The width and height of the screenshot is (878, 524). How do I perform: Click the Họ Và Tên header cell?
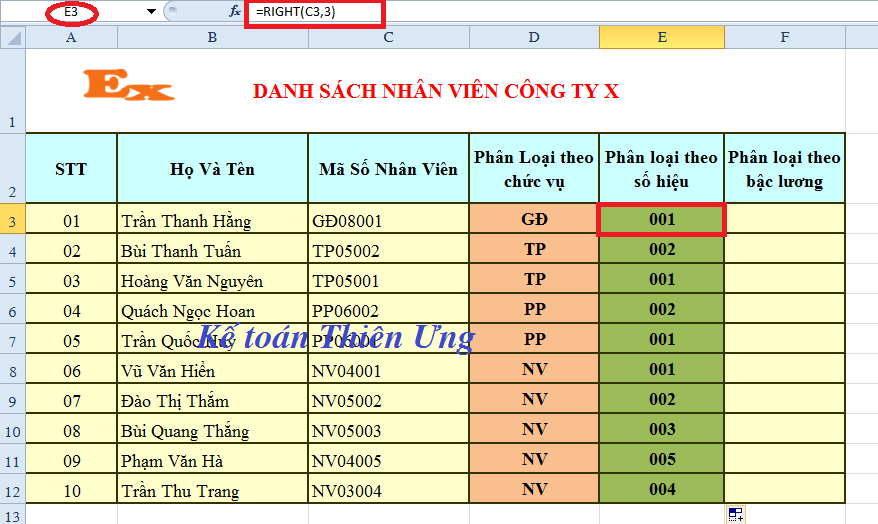[x=212, y=168]
